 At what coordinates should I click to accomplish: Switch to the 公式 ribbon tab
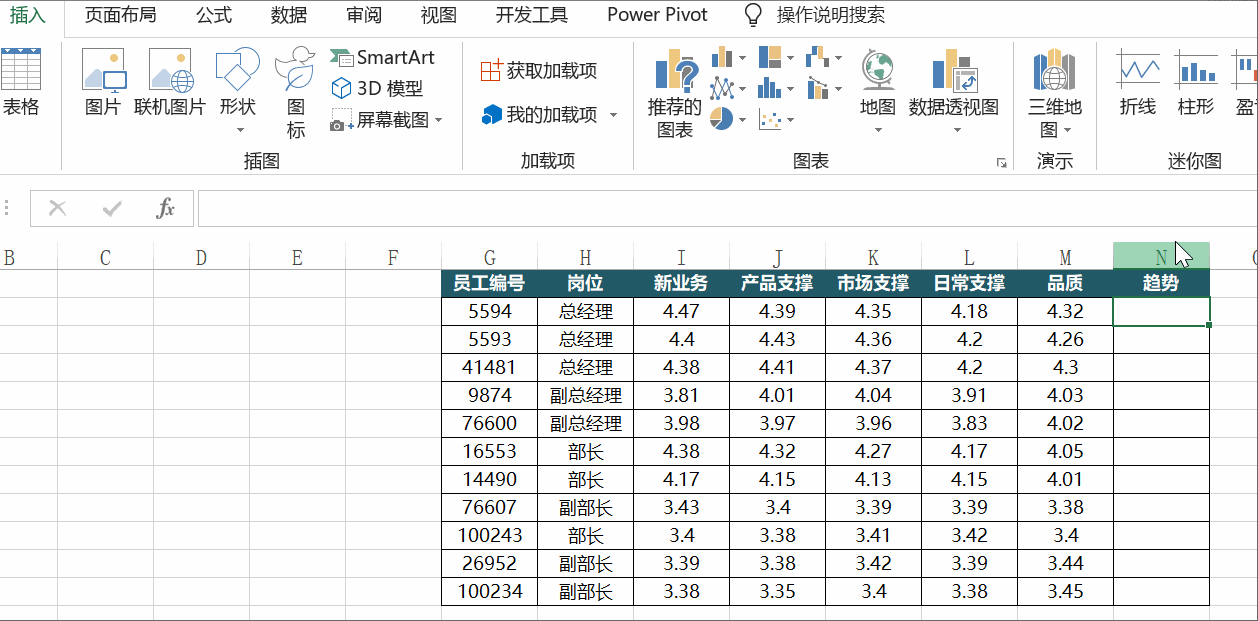[213, 15]
